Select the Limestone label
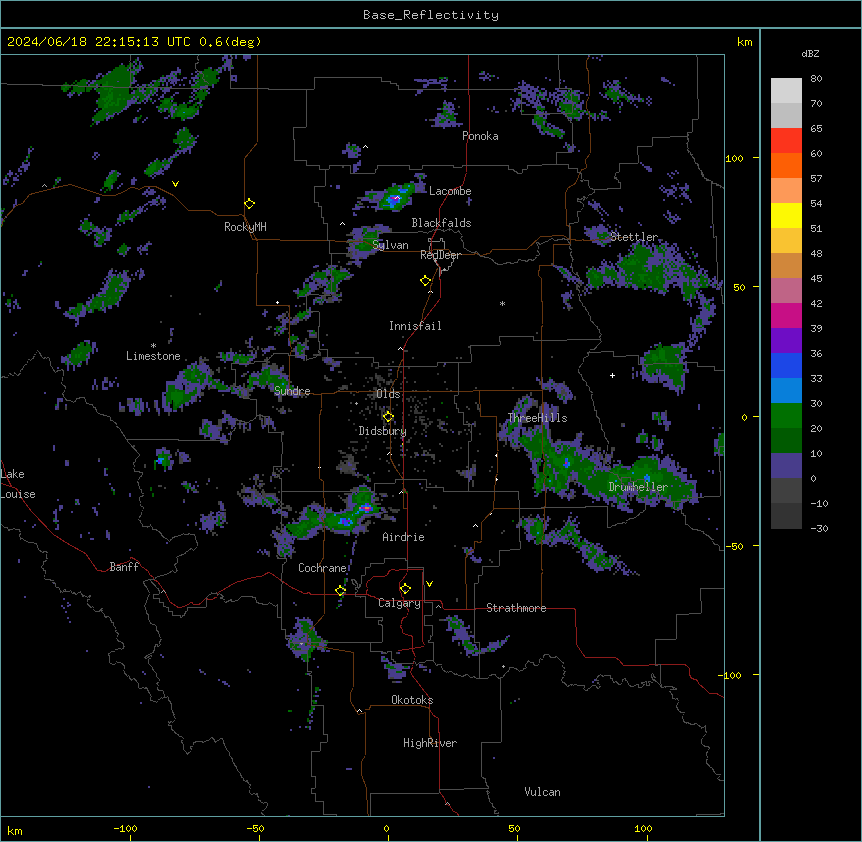Image resolution: width=862 pixels, height=842 pixels. point(153,356)
